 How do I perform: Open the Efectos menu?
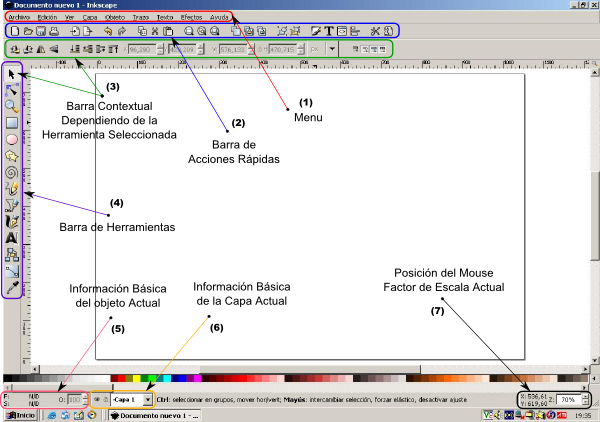191,17
